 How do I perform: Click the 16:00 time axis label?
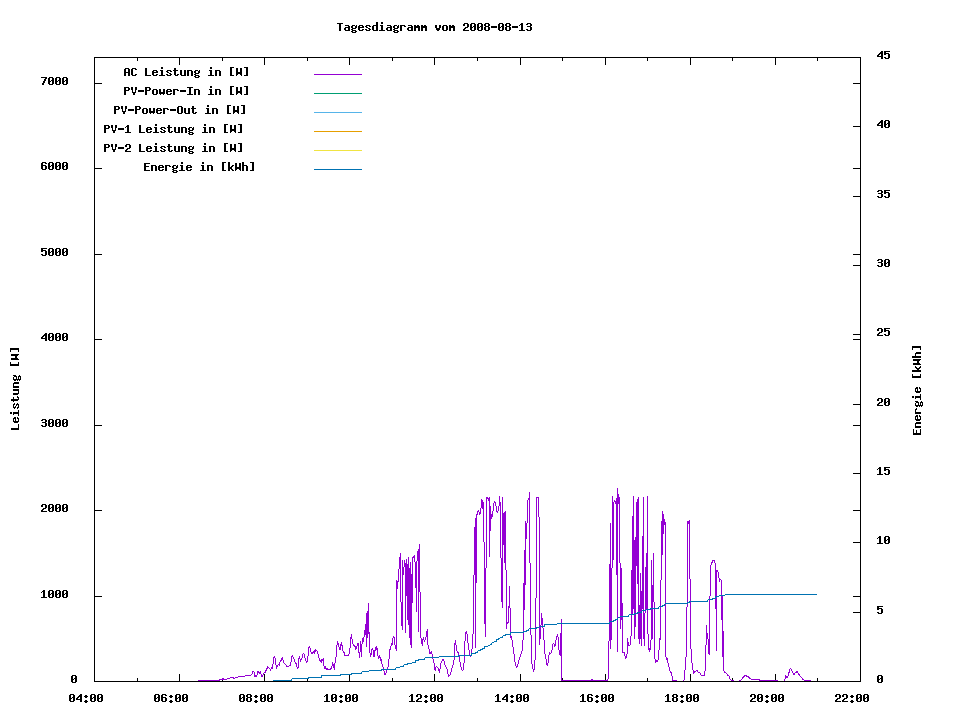(x=596, y=698)
